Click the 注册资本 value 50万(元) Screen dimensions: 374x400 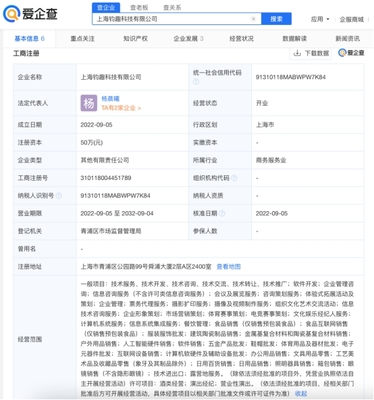coord(91,143)
